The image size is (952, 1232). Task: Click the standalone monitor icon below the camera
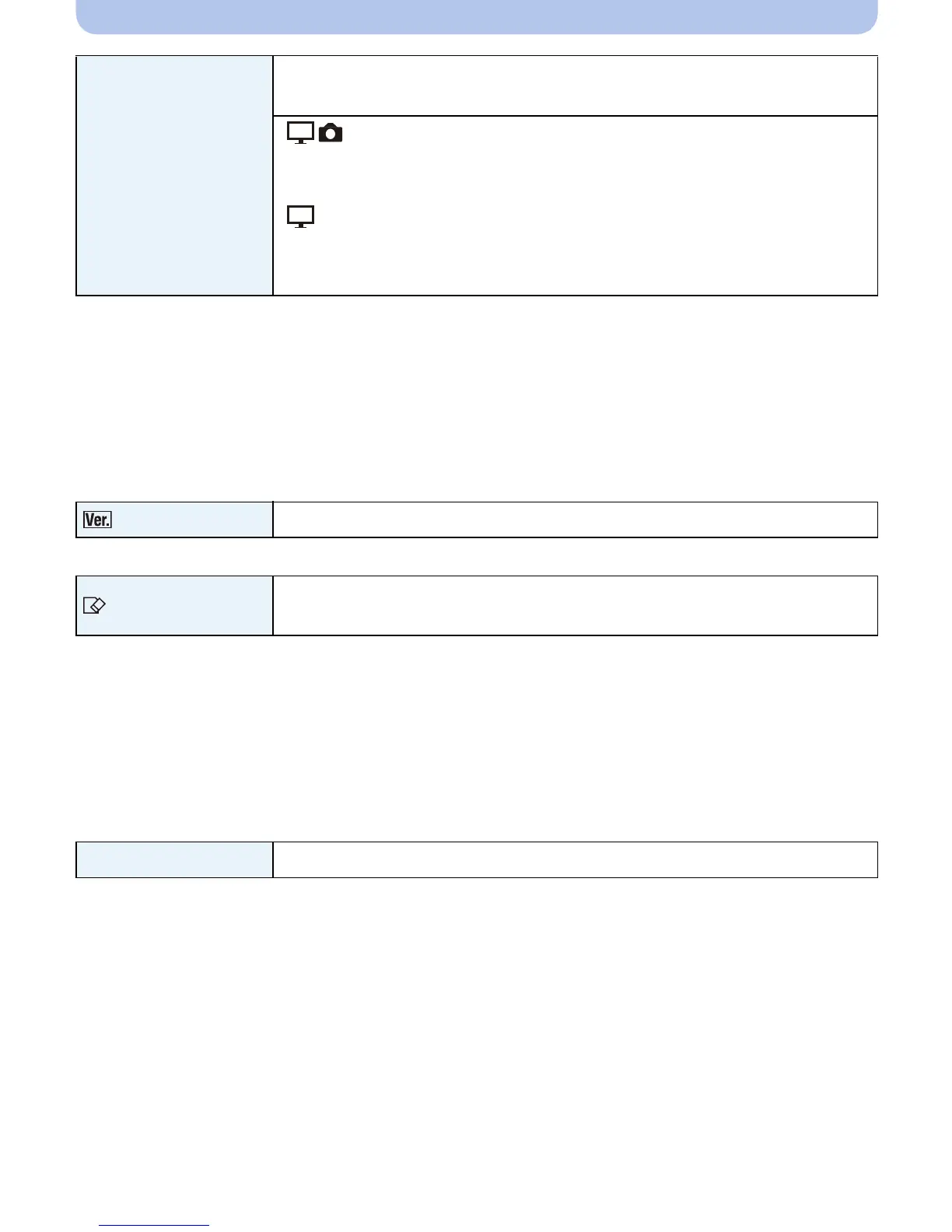[300, 216]
